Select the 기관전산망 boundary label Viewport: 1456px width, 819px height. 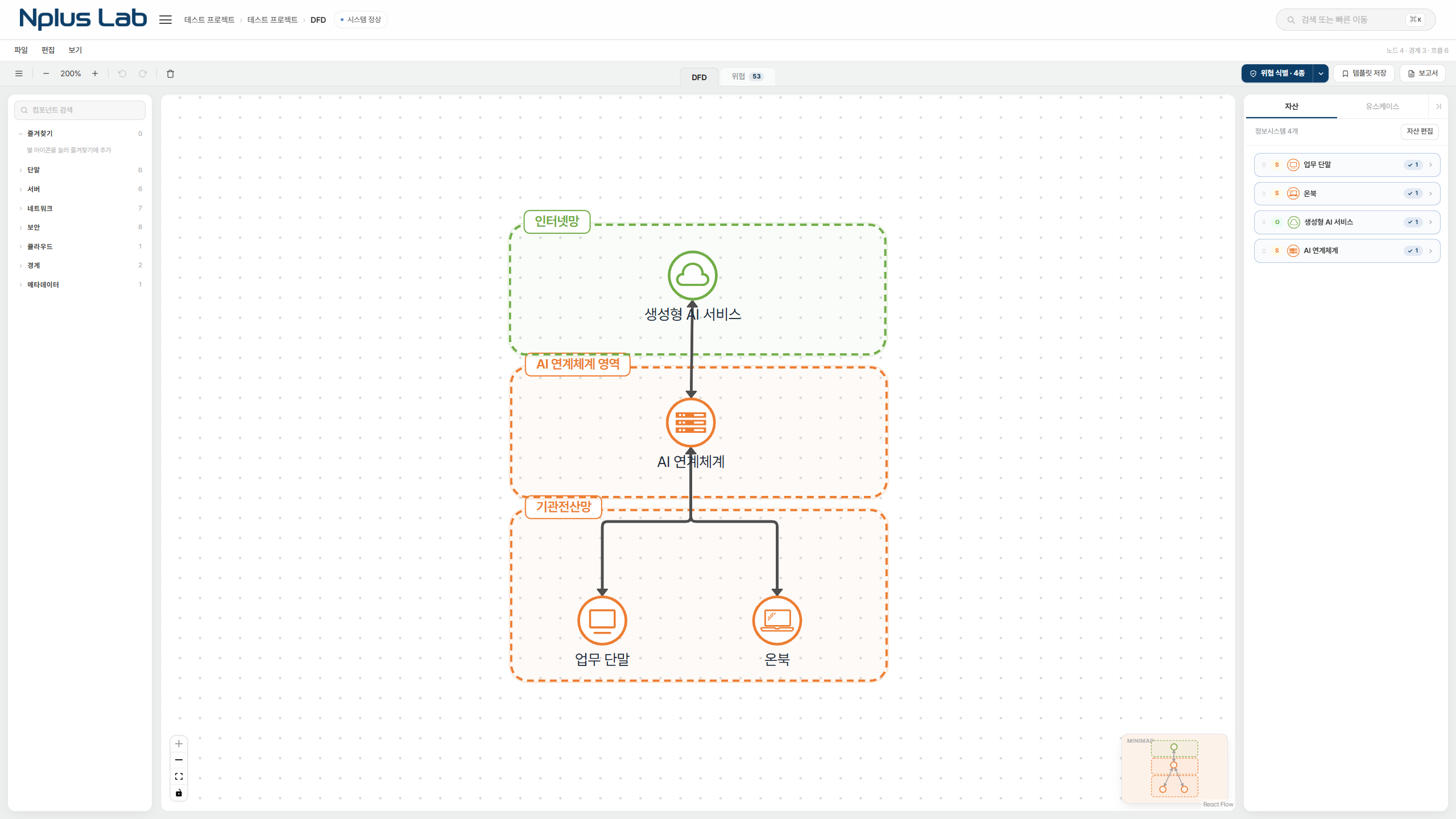tap(564, 507)
